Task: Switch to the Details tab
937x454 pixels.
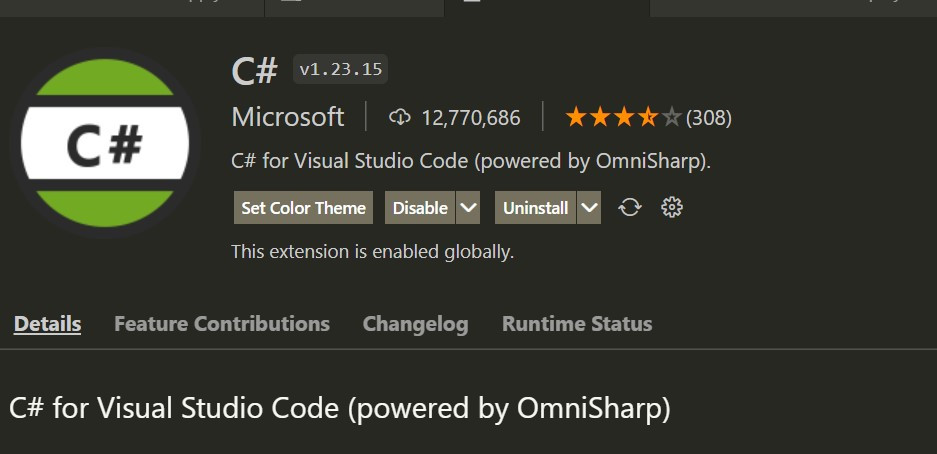Action: [x=47, y=324]
